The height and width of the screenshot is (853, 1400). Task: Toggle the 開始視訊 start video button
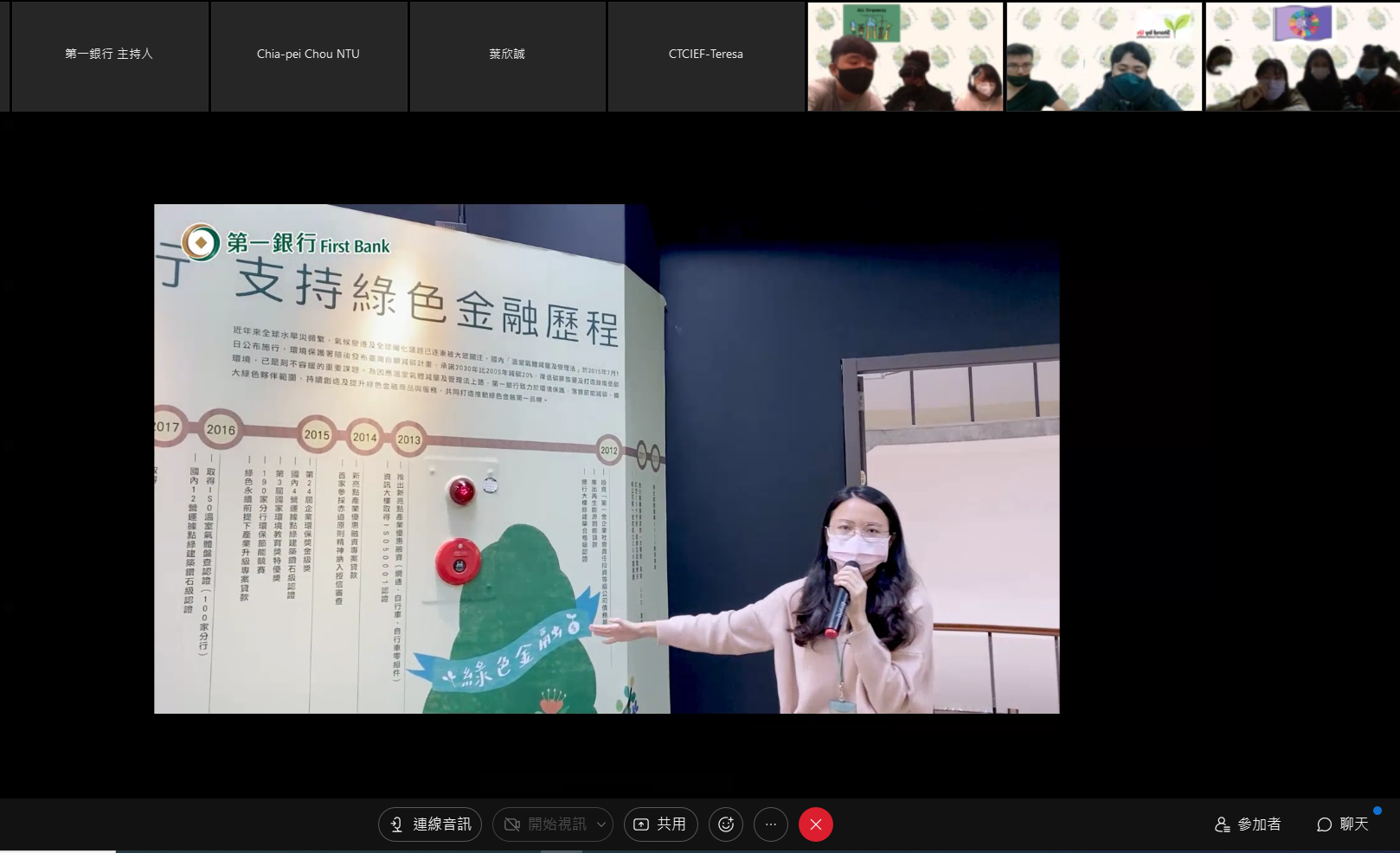pyautogui.click(x=545, y=824)
